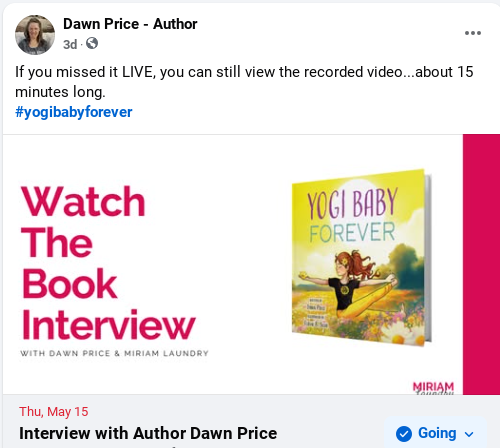Expand the Going response chevron
This screenshot has height=448, width=500.
pyautogui.click(x=469, y=434)
